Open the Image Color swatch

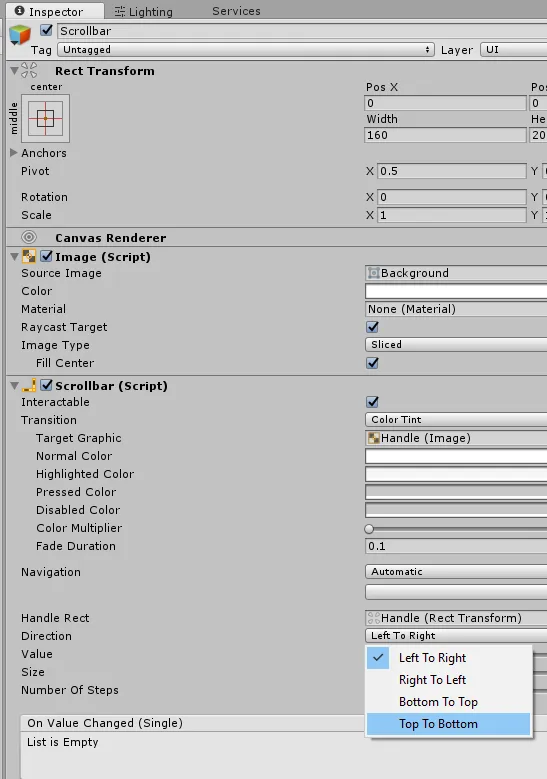tap(456, 291)
